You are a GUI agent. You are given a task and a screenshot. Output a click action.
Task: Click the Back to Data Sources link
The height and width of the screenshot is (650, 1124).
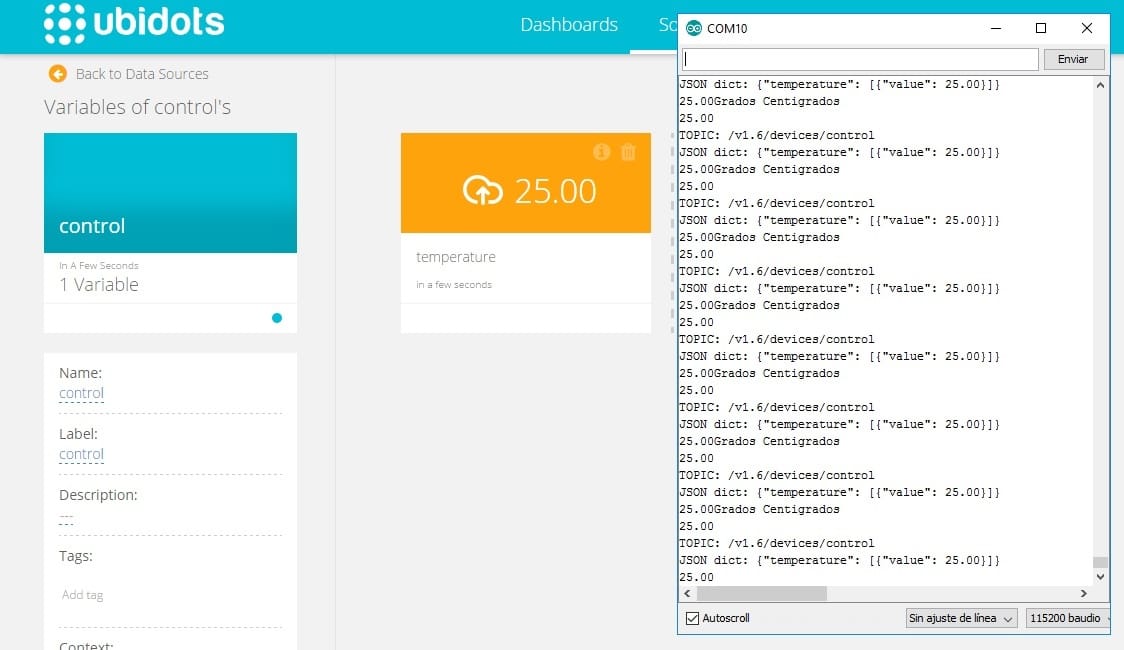click(142, 74)
